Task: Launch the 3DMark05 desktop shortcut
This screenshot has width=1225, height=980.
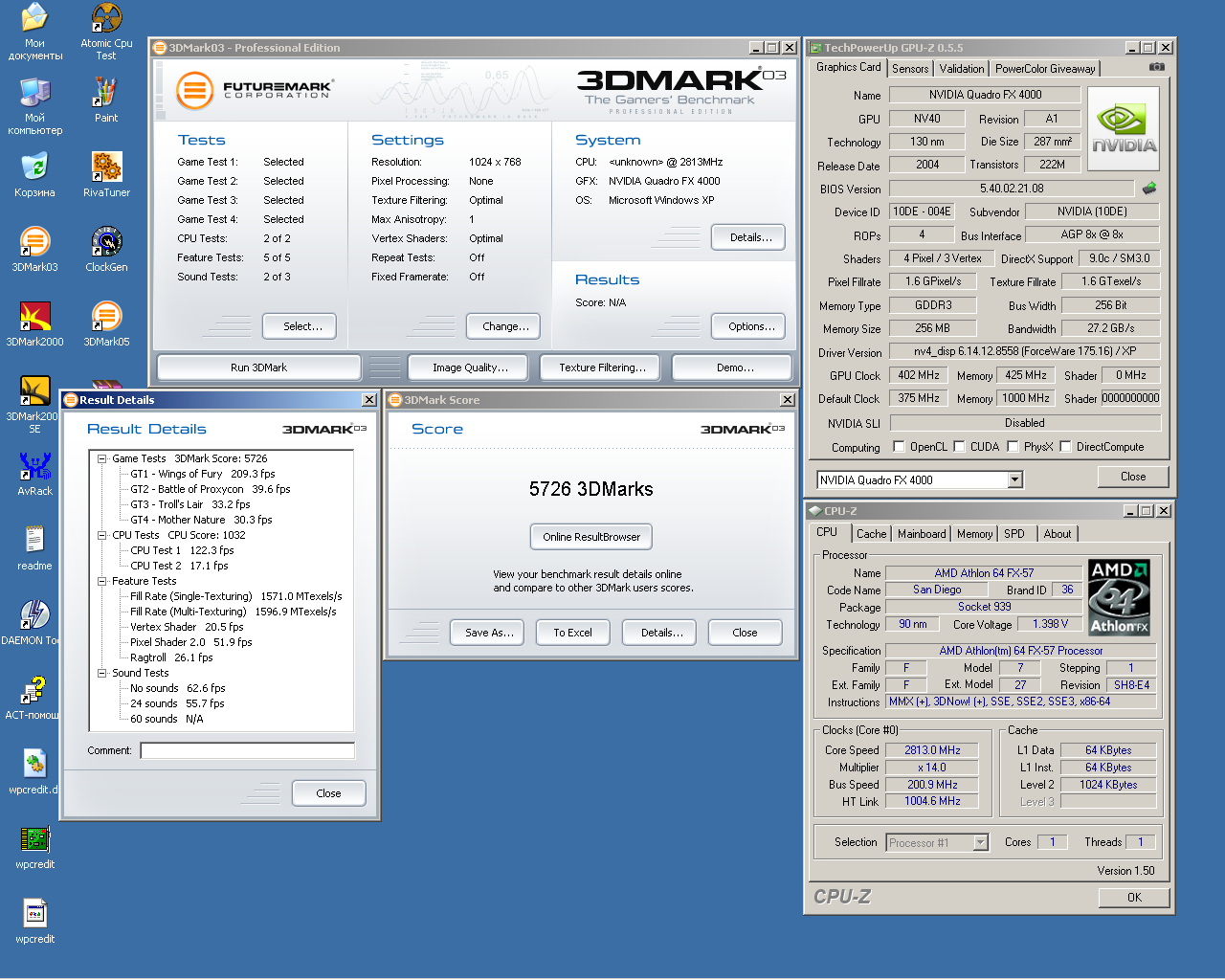Action: pos(106,323)
